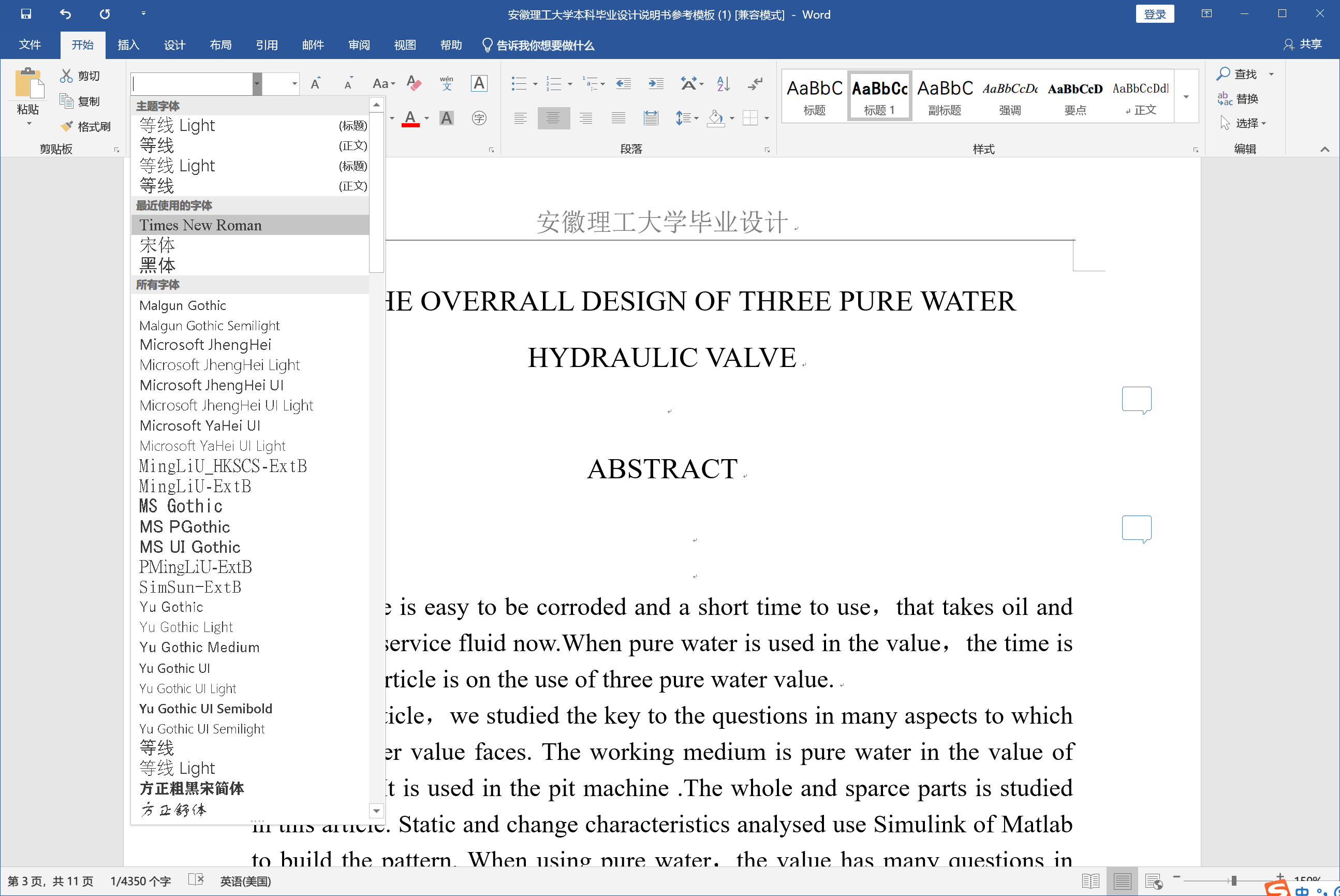The image size is (1340, 896).
Task: Click the Sort A-Z icon
Action: (x=723, y=83)
